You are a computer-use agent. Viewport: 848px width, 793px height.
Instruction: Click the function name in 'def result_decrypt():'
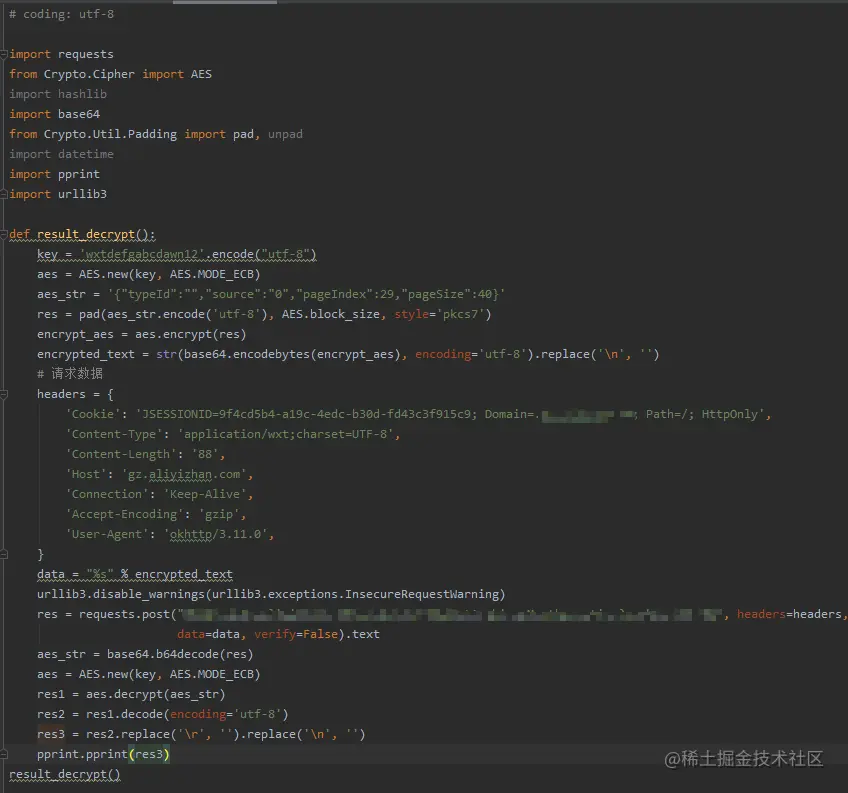coord(86,234)
